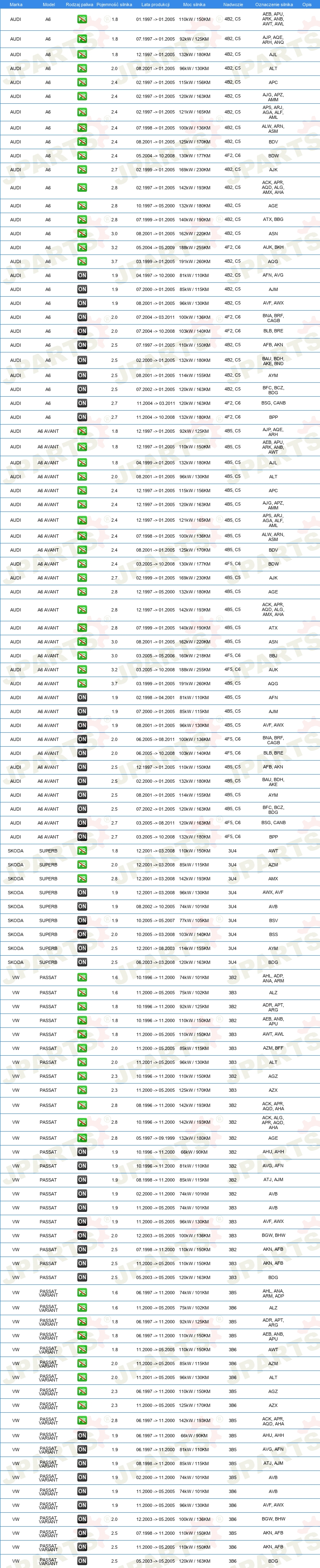The image size is (320, 1568).
Task: Click the Model column header
Action: [x=49, y=4]
